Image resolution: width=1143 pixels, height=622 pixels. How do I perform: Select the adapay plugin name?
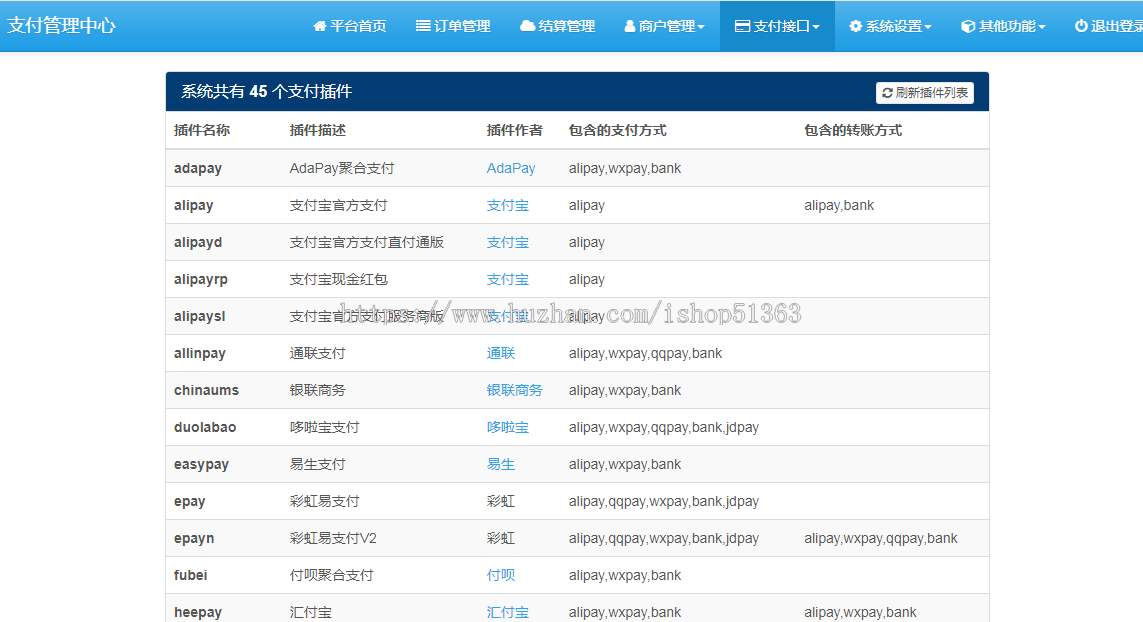pos(198,168)
